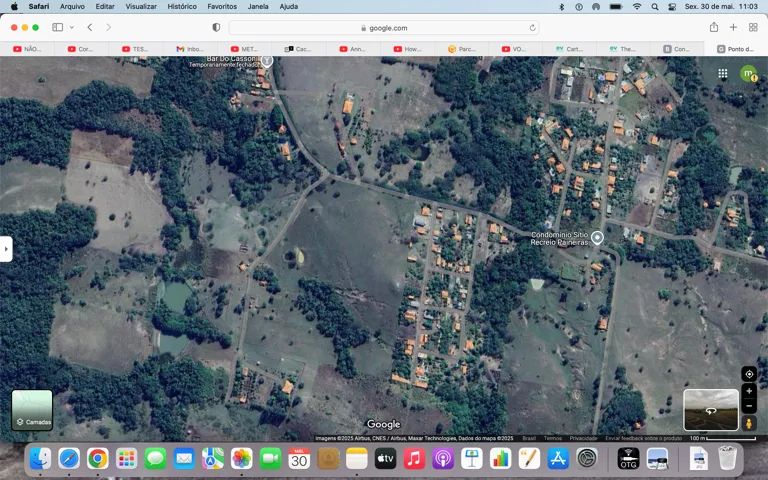This screenshot has height=480, width=768.
Task: Open the Google account avatar
Action: 748,73
